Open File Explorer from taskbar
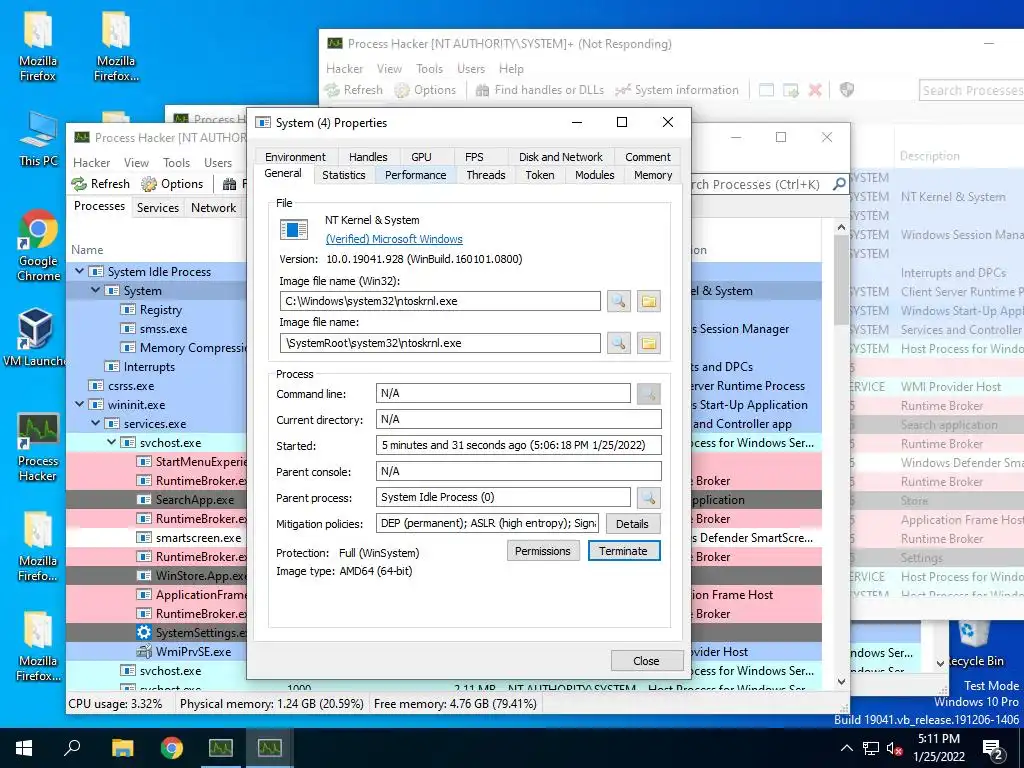 (122, 748)
